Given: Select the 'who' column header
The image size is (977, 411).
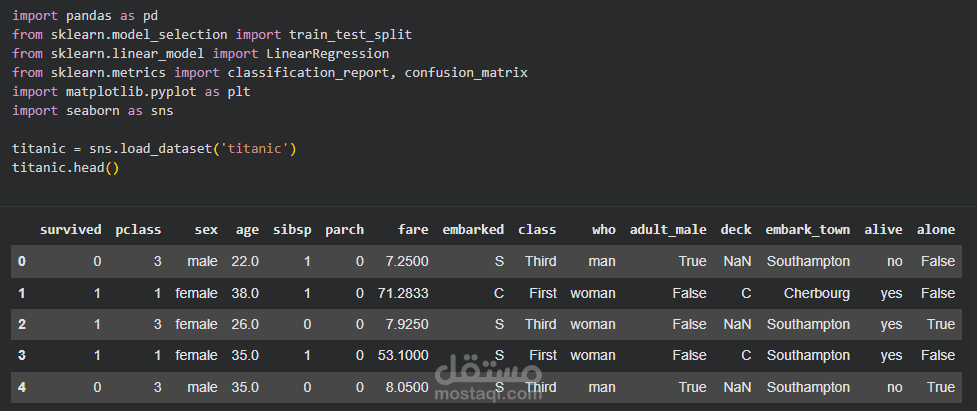Looking at the screenshot, I should 604,230.
